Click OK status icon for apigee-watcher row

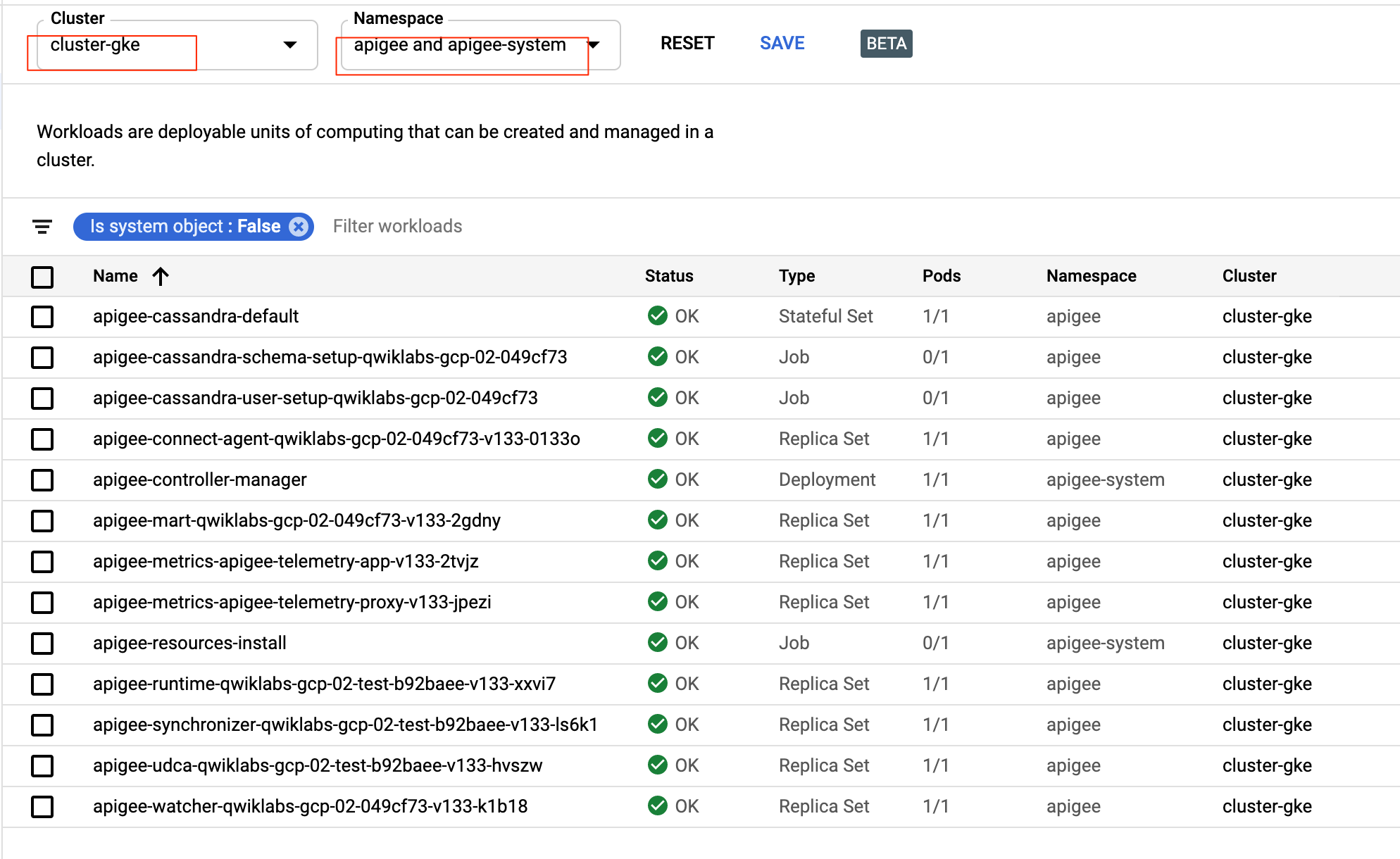pos(658,806)
